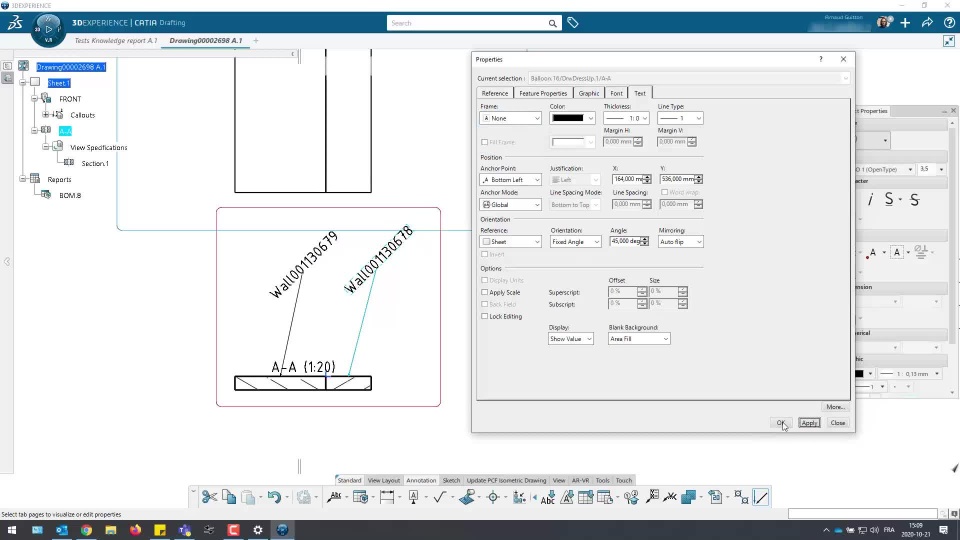The image size is (960, 540).
Task: Expand the Callouts node in tree
Action: [x=45, y=114]
